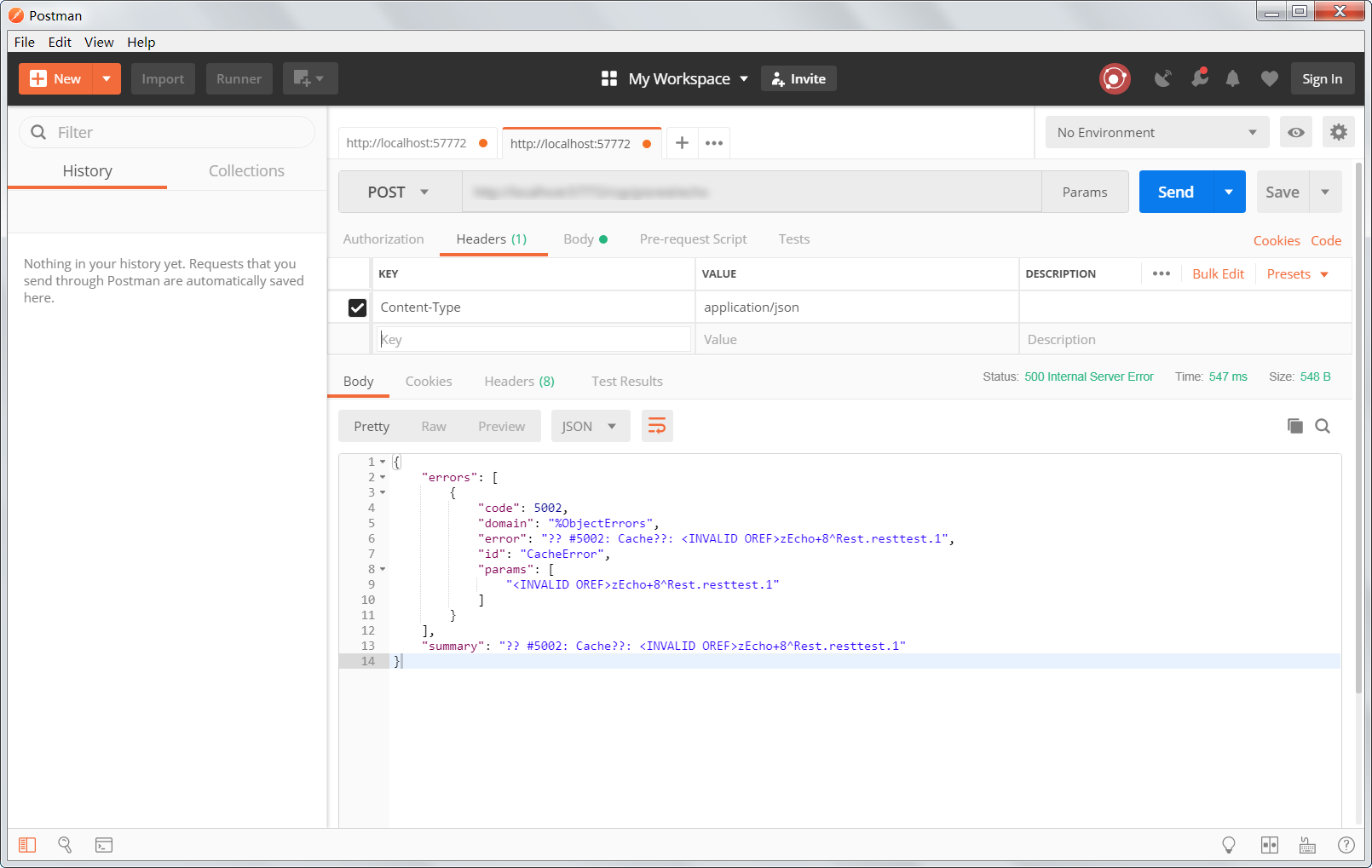Switch response view to Raw
1372x868 pixels.
coord(434,427)
